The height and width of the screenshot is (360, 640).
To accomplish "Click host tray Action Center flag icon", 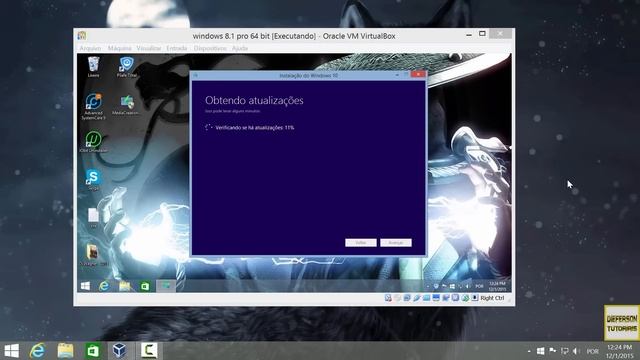I will pyautogui.click(x=553, y=351).
